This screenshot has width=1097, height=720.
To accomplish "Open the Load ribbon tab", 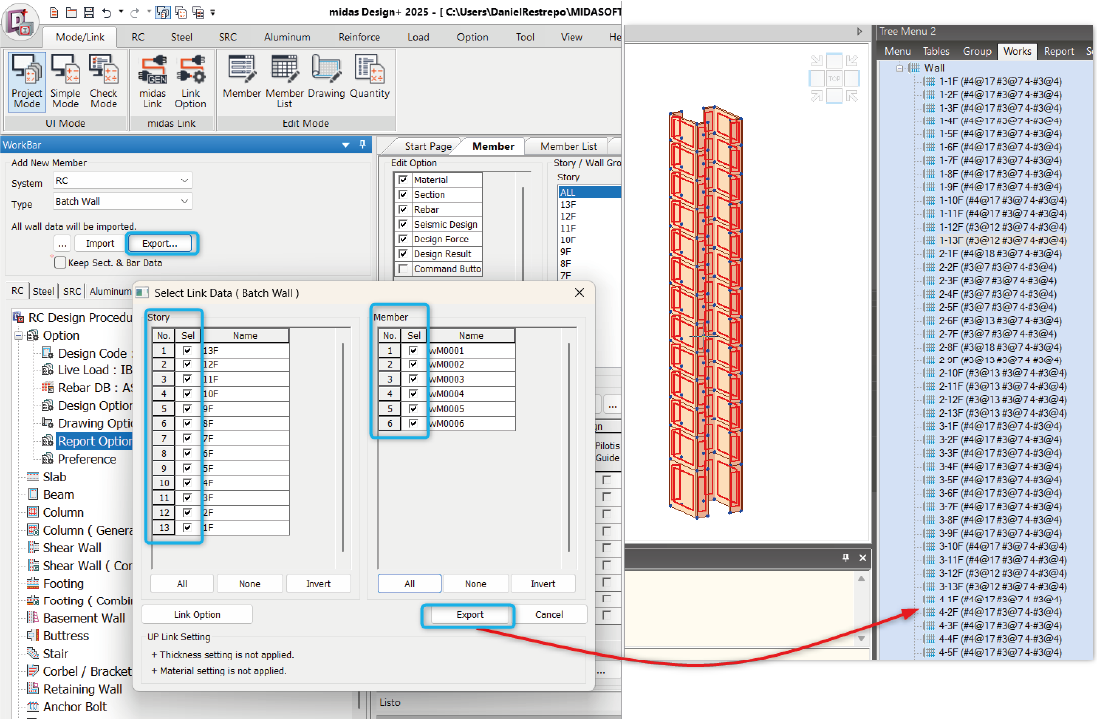I will click(418, 37).
